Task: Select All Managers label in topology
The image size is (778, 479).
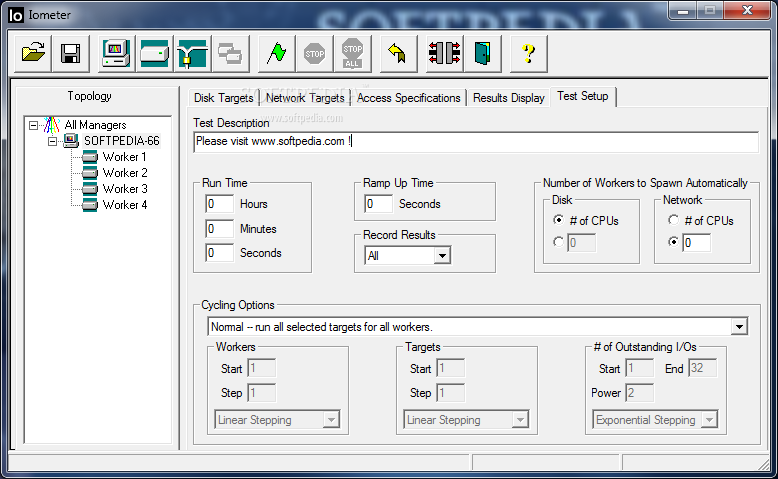Action: [95, 125]
